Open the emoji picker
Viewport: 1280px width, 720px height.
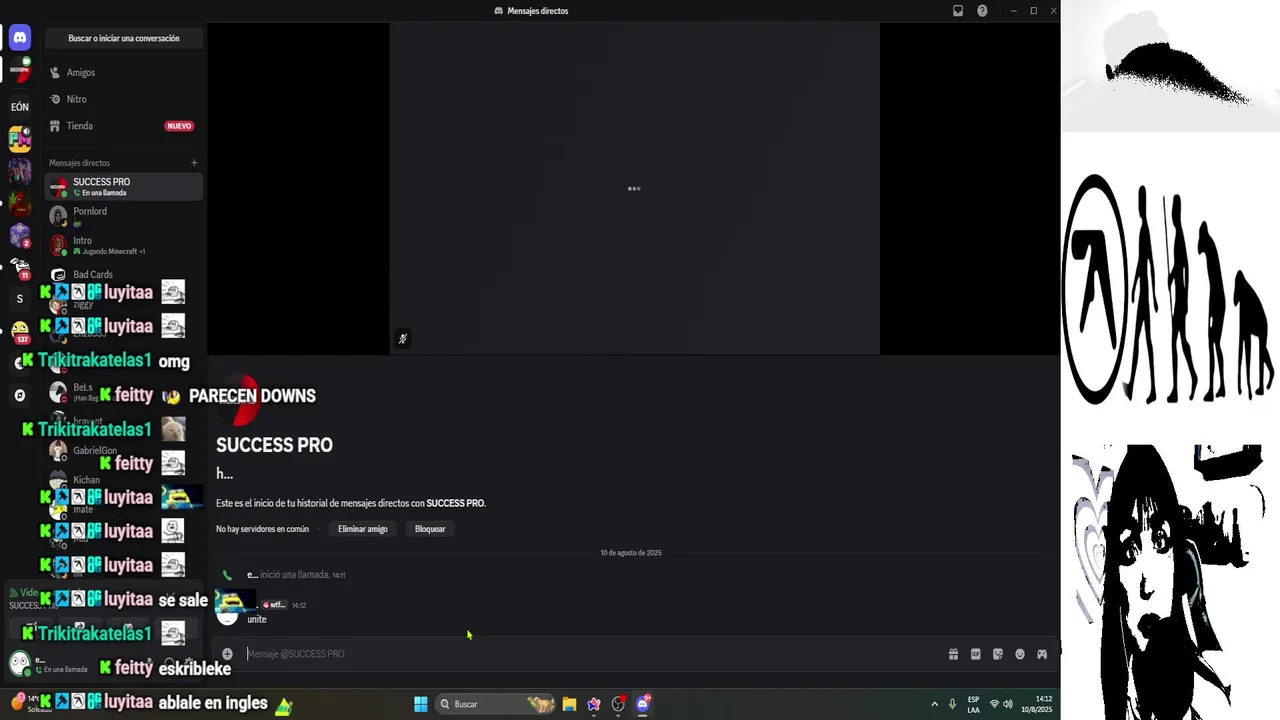[1019, 654]
